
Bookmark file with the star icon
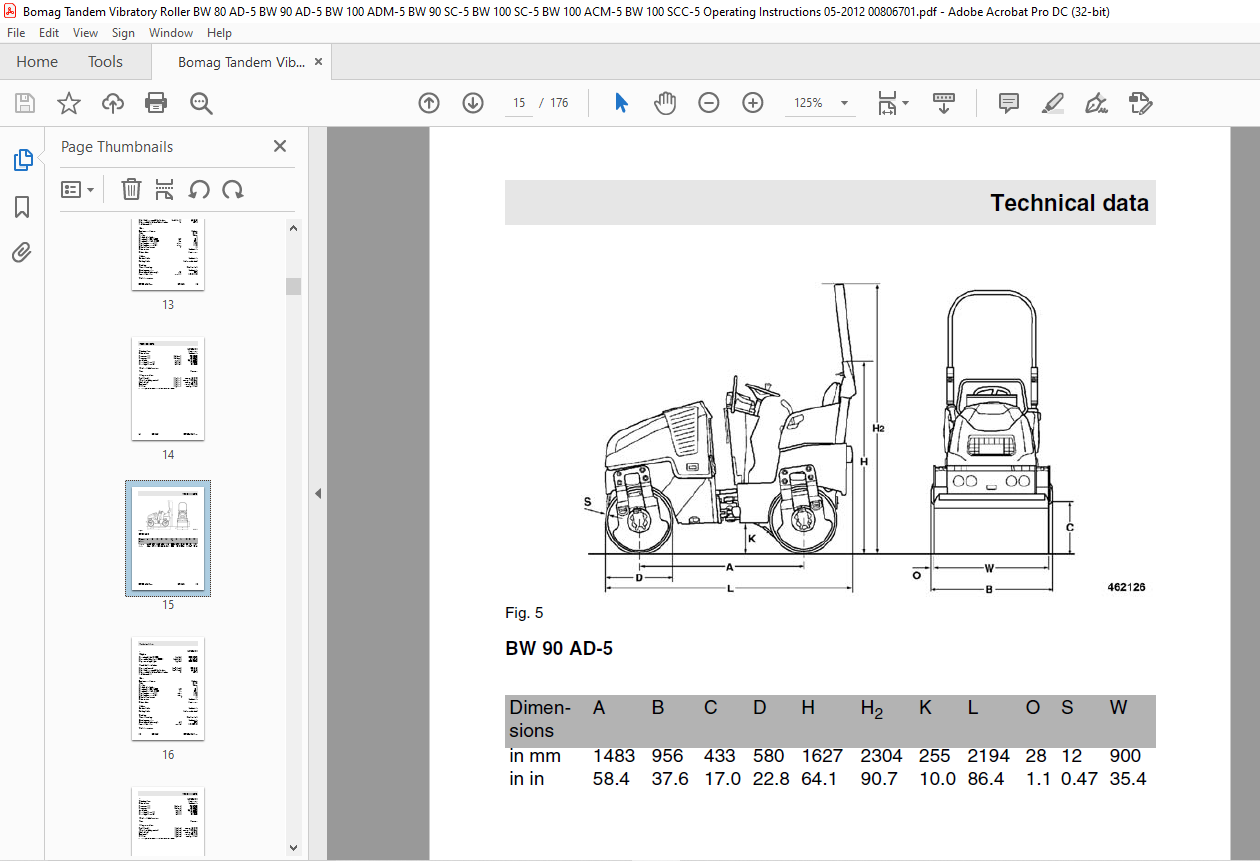click(69, 103)
